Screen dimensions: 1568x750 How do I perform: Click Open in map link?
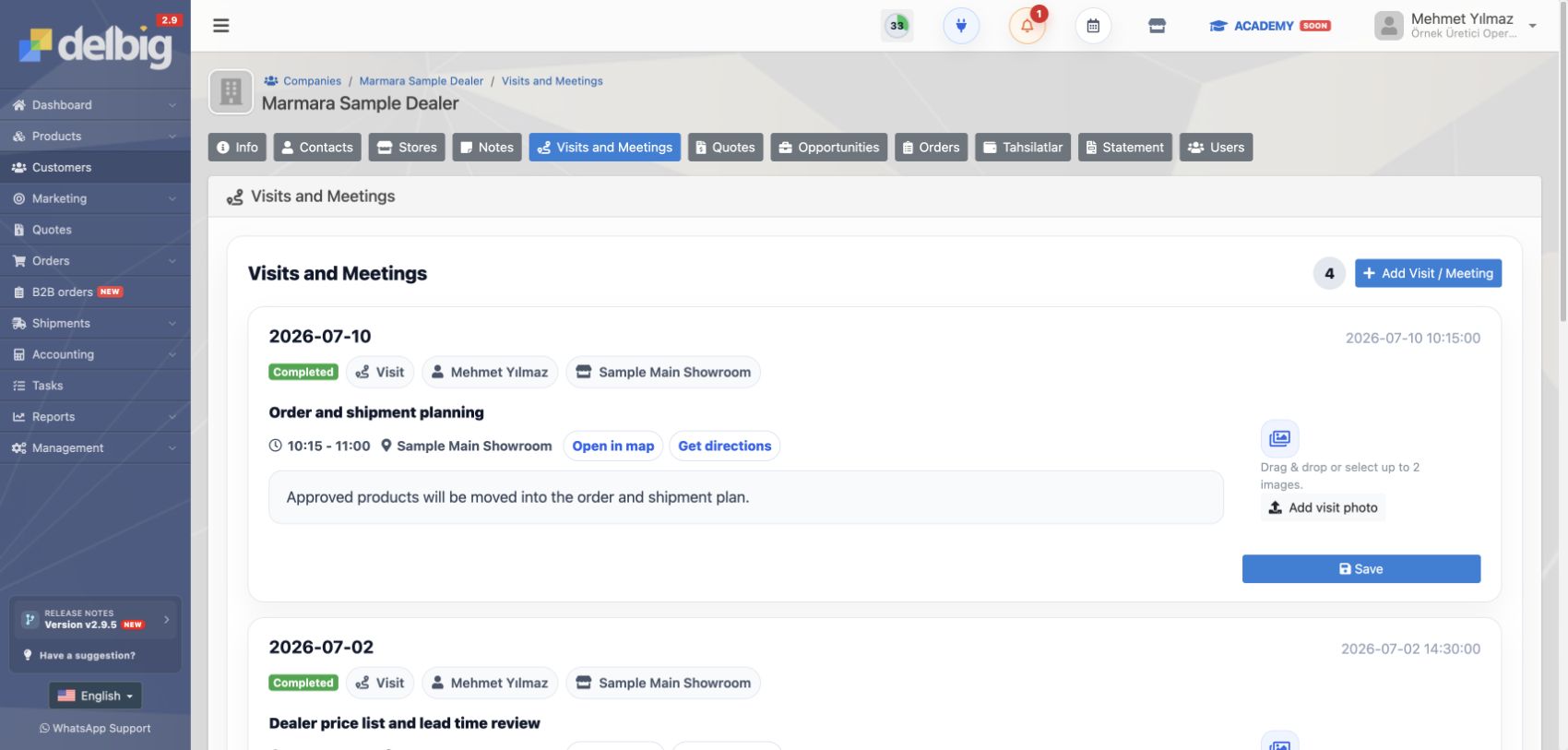point(613,446)
